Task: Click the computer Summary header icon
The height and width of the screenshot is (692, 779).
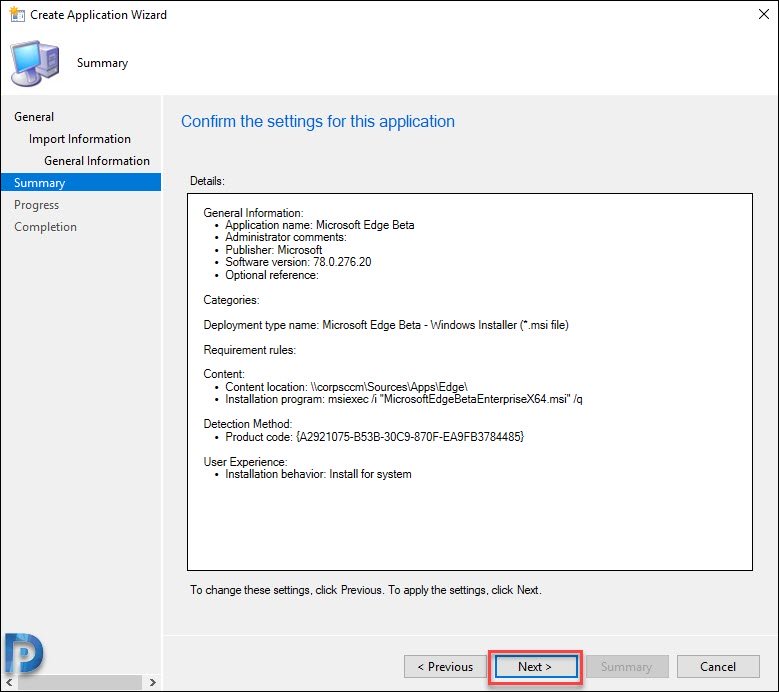Action: (35, 63)
